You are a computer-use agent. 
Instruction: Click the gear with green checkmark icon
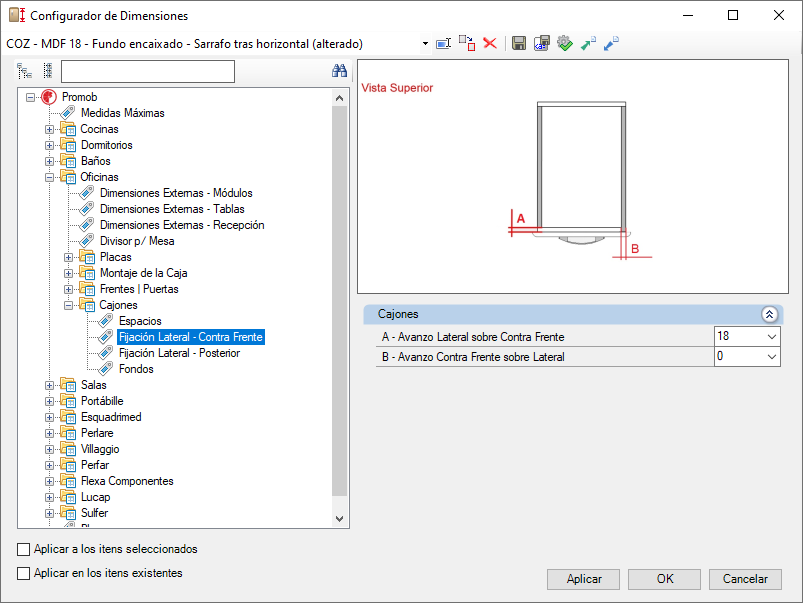[564, 43]
